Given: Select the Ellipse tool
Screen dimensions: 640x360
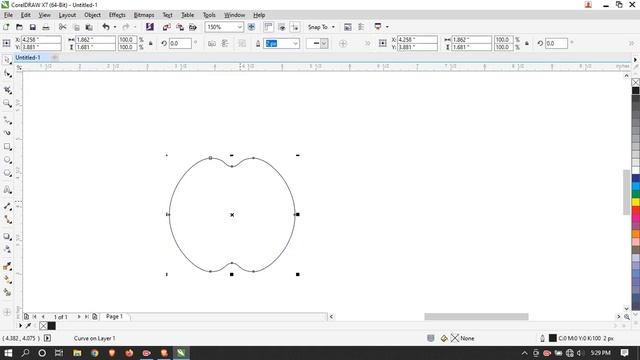Looking at the screenshot, I should 7,160.
